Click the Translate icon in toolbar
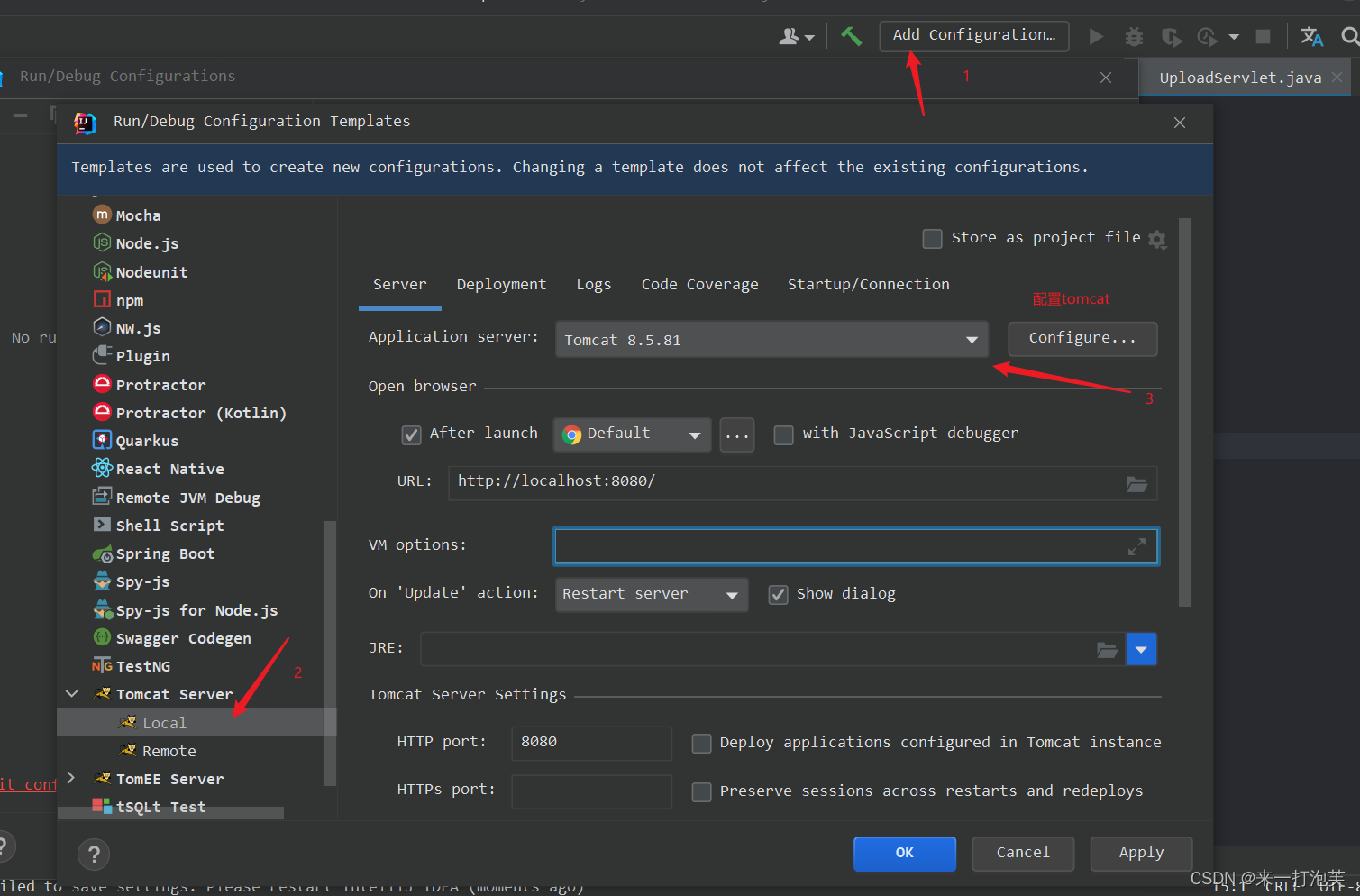This screenshot has width=1360, height=896. pyautogui.click(x=1312, y=36)
